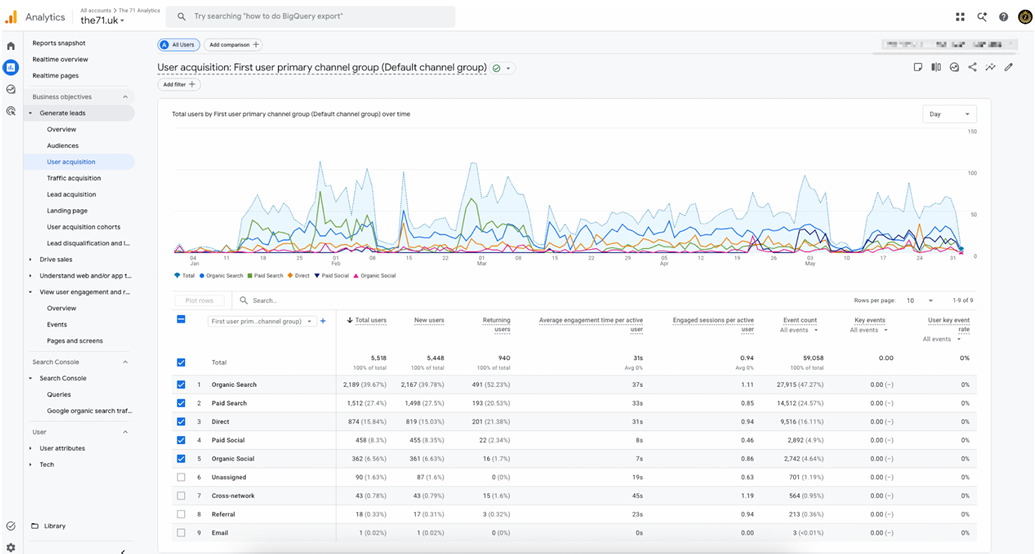1035x554 pixels.
Task: Click the icon above the settings gear
Action: point(11,526)
